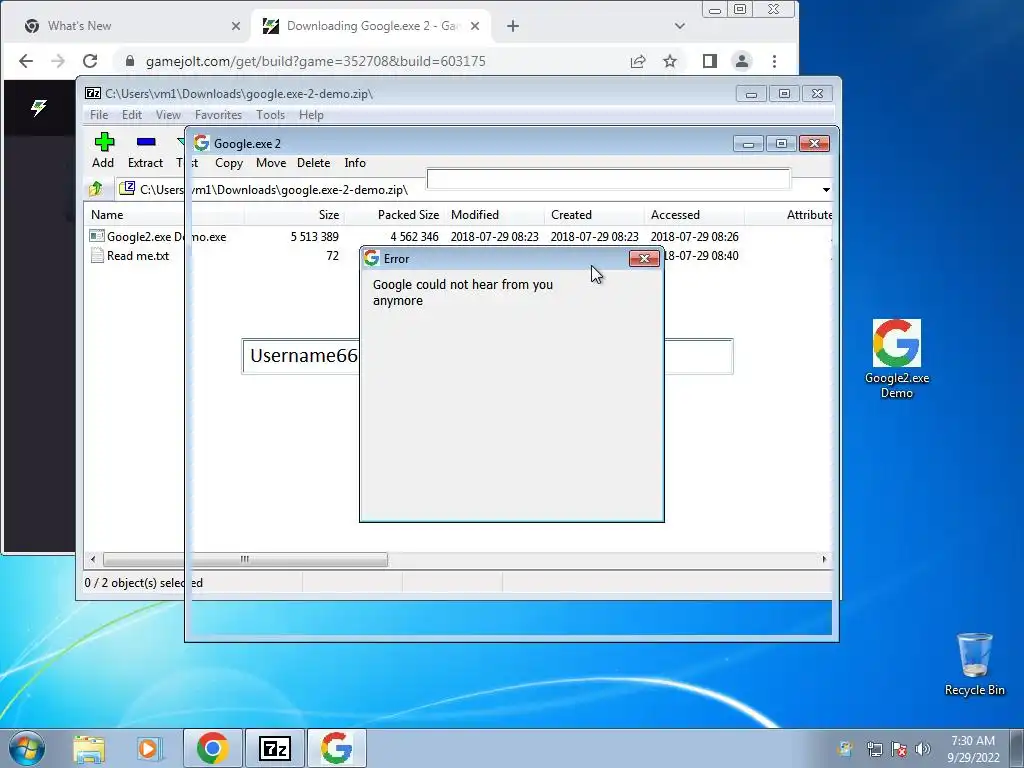Viewport: 1024px width, 768px height.
Task: Click the empty text field in Google.exe 2
Action: pos(608,178)
